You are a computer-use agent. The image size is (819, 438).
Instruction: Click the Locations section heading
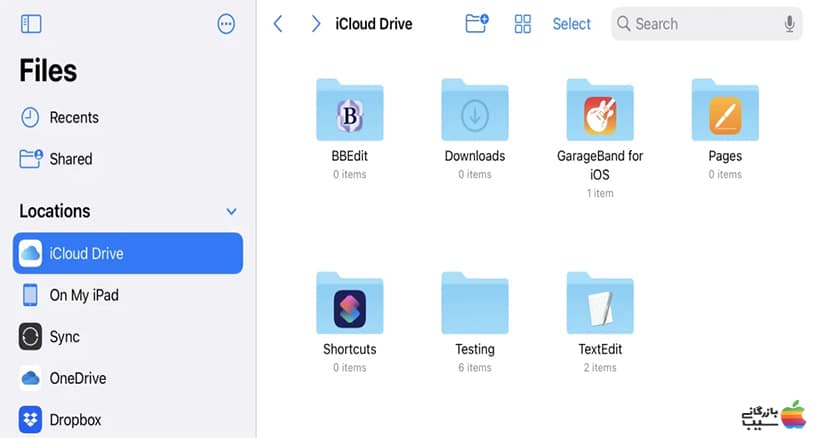55,211
